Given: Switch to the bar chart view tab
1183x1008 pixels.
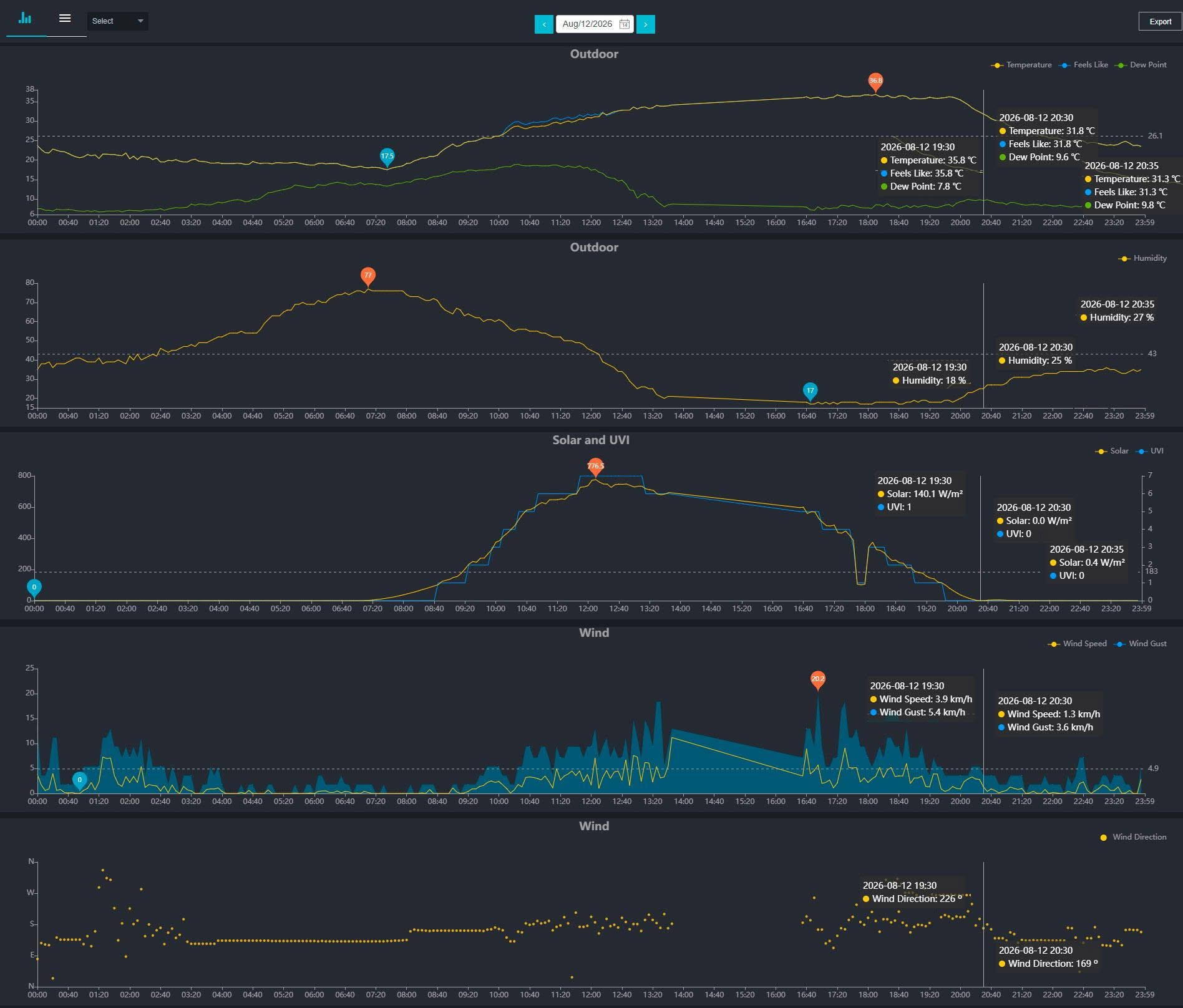Looking at the screenshot, I should coord(25,18).
